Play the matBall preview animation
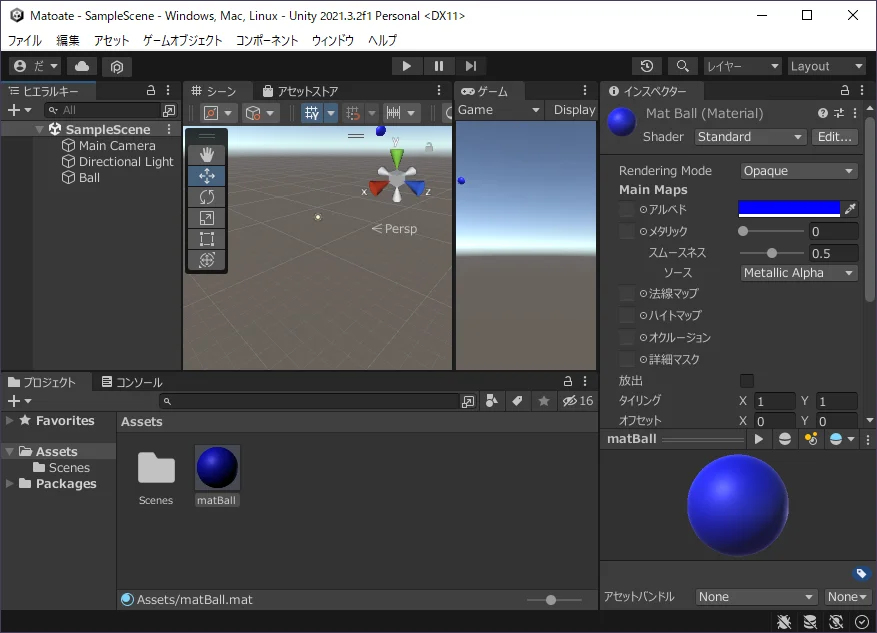 click(x=758, y=440)
